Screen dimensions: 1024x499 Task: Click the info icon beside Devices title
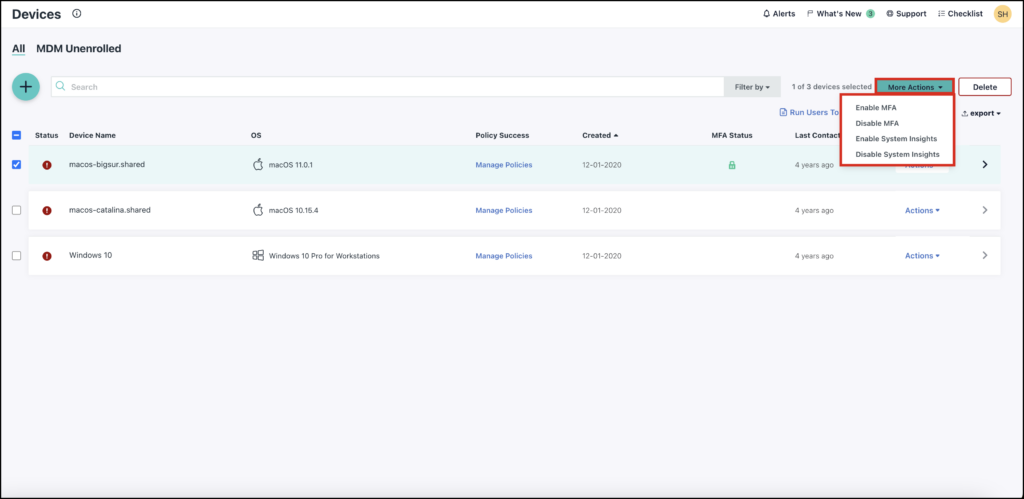[78, 14]
